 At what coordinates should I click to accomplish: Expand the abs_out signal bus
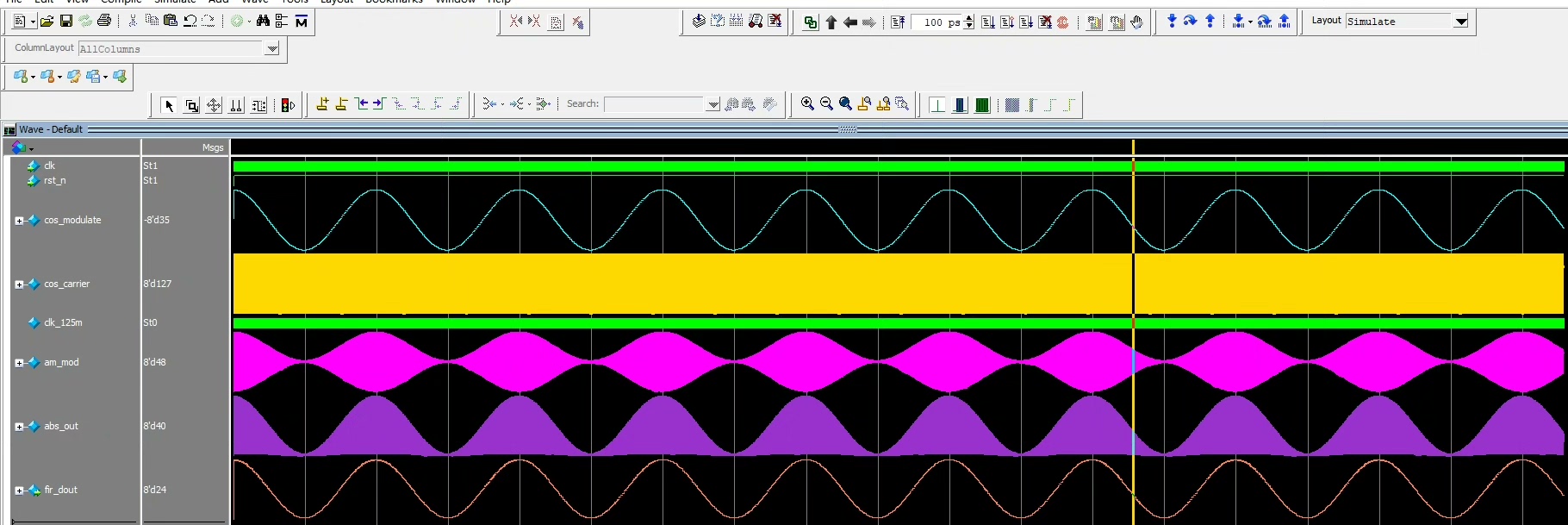(19, 427)
